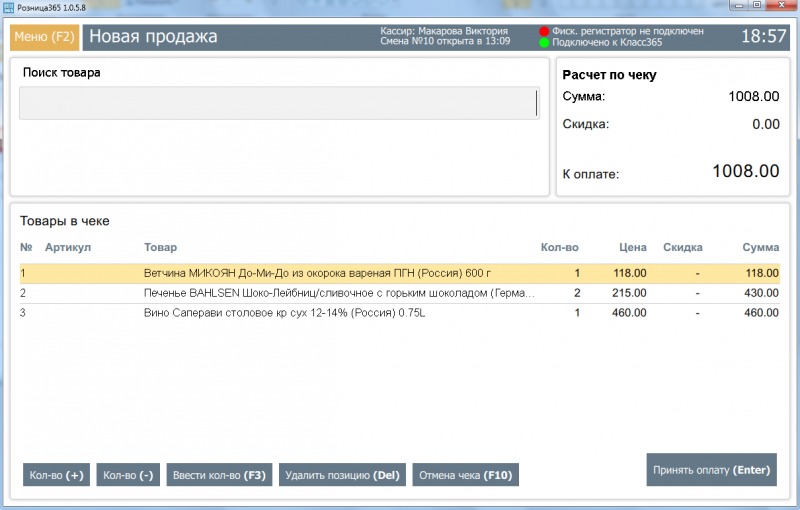800x510 pixels.
Task: Click the Розница365 app icon in title bar
Action: 9,7
